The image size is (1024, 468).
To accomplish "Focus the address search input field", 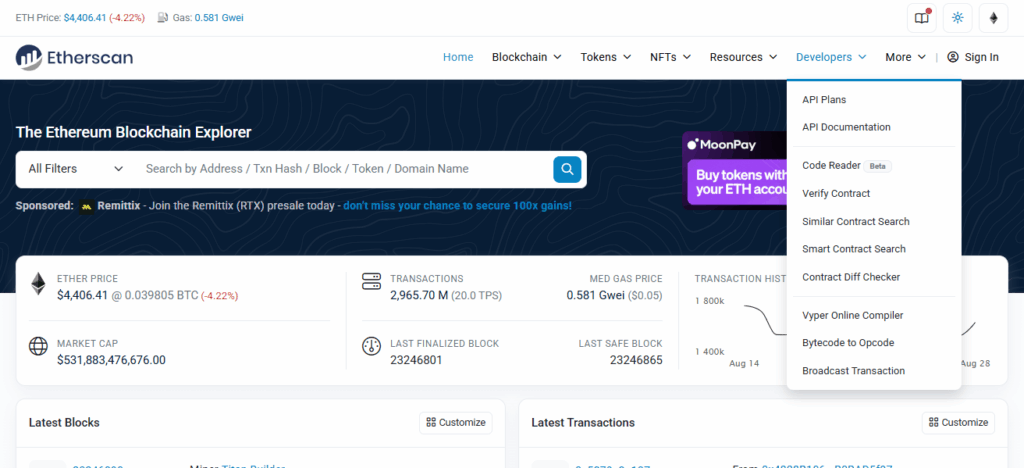I will coord(343,169).
